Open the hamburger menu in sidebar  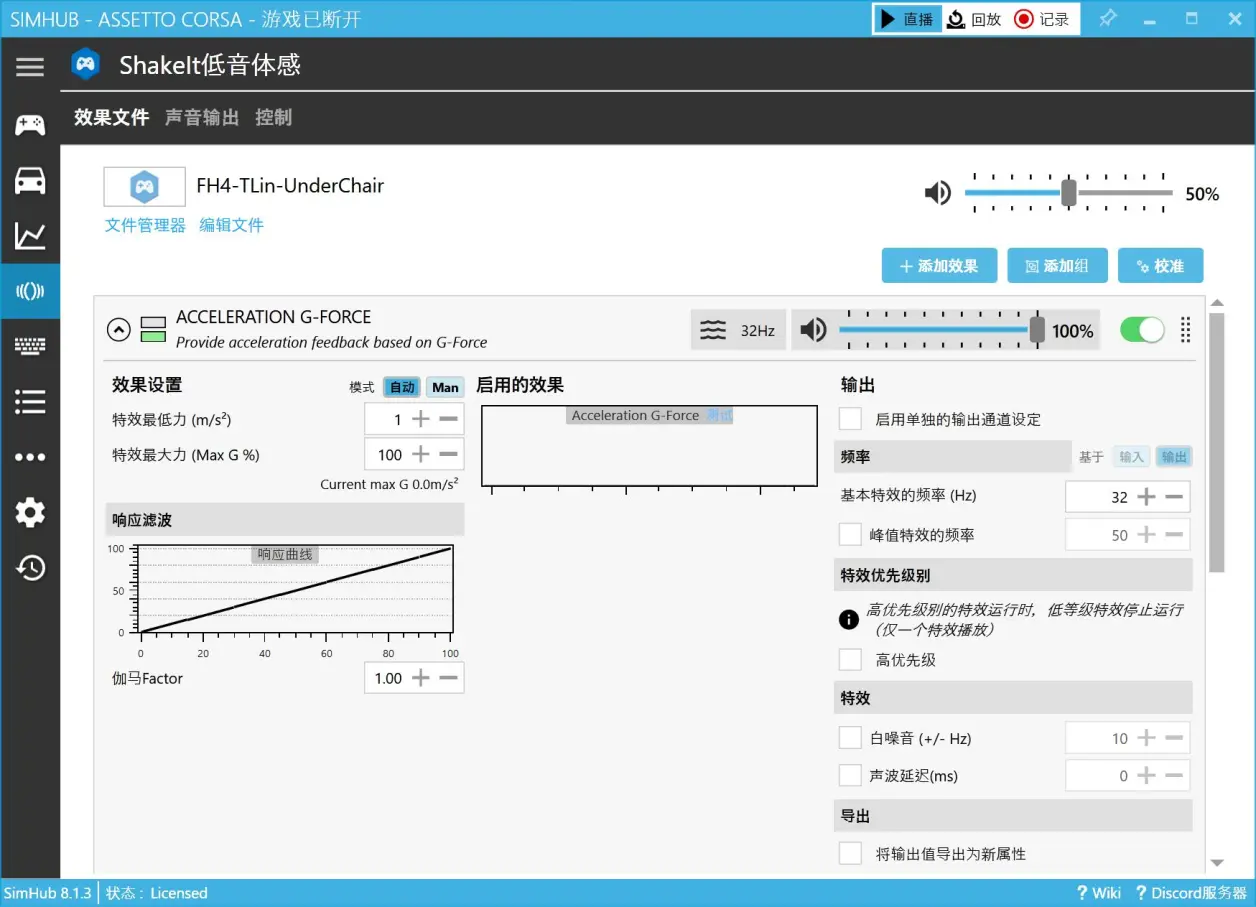point(30,67)
